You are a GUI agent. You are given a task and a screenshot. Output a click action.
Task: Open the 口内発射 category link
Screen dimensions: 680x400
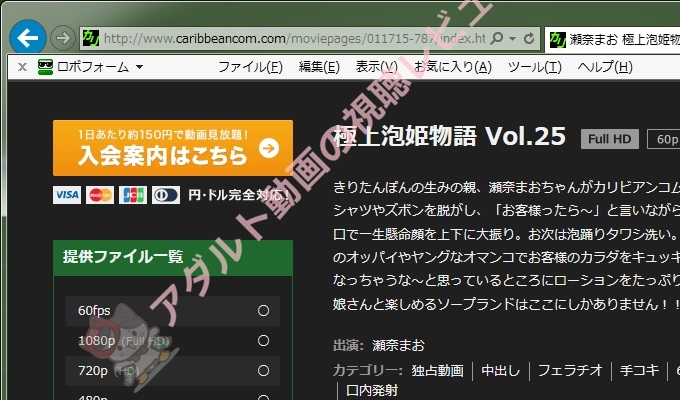tap(372, 390)
